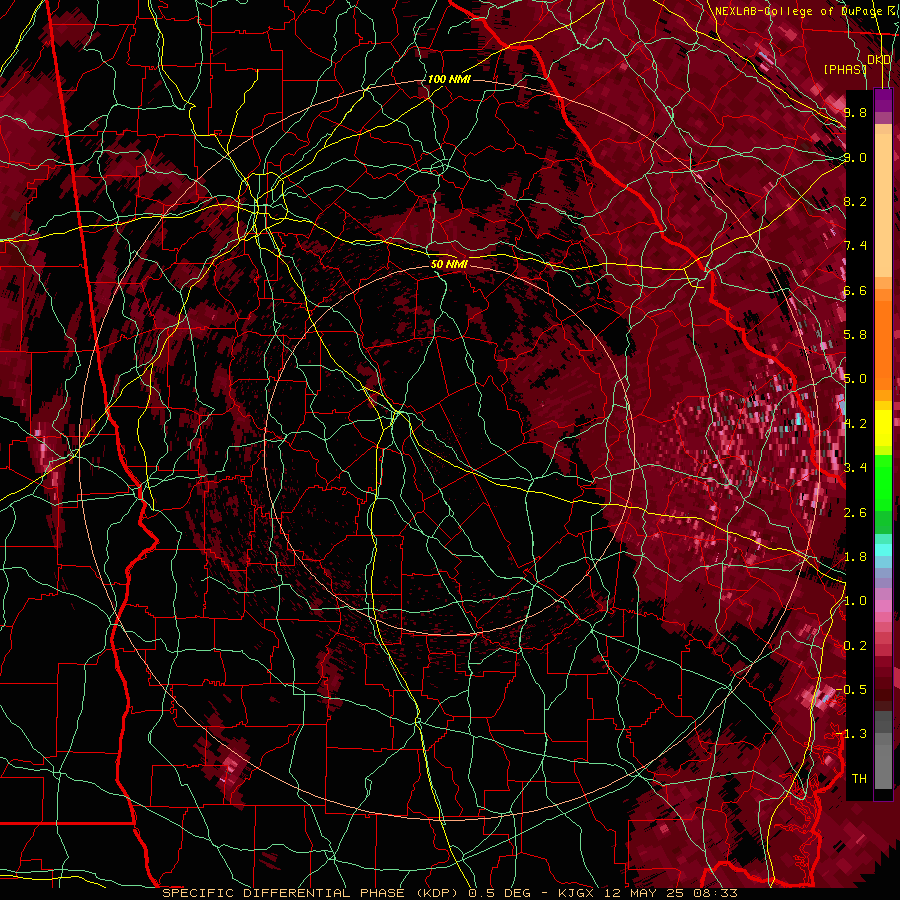This screenshot has height=900, width=900.
Task: Click the orange band in the color scale
Action: click(883, 339)
